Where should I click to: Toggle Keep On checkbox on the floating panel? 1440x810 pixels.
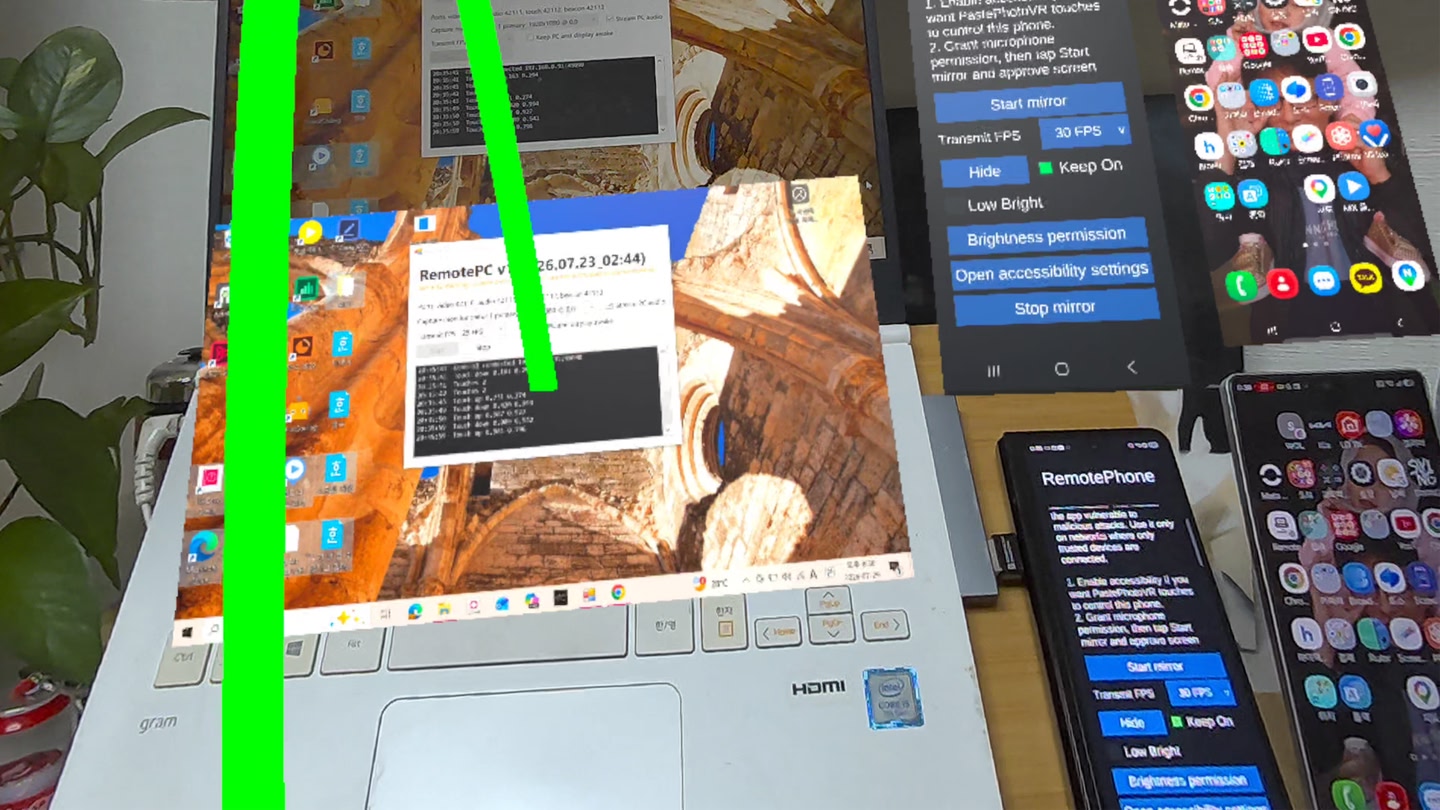(x=1045, y=167)
